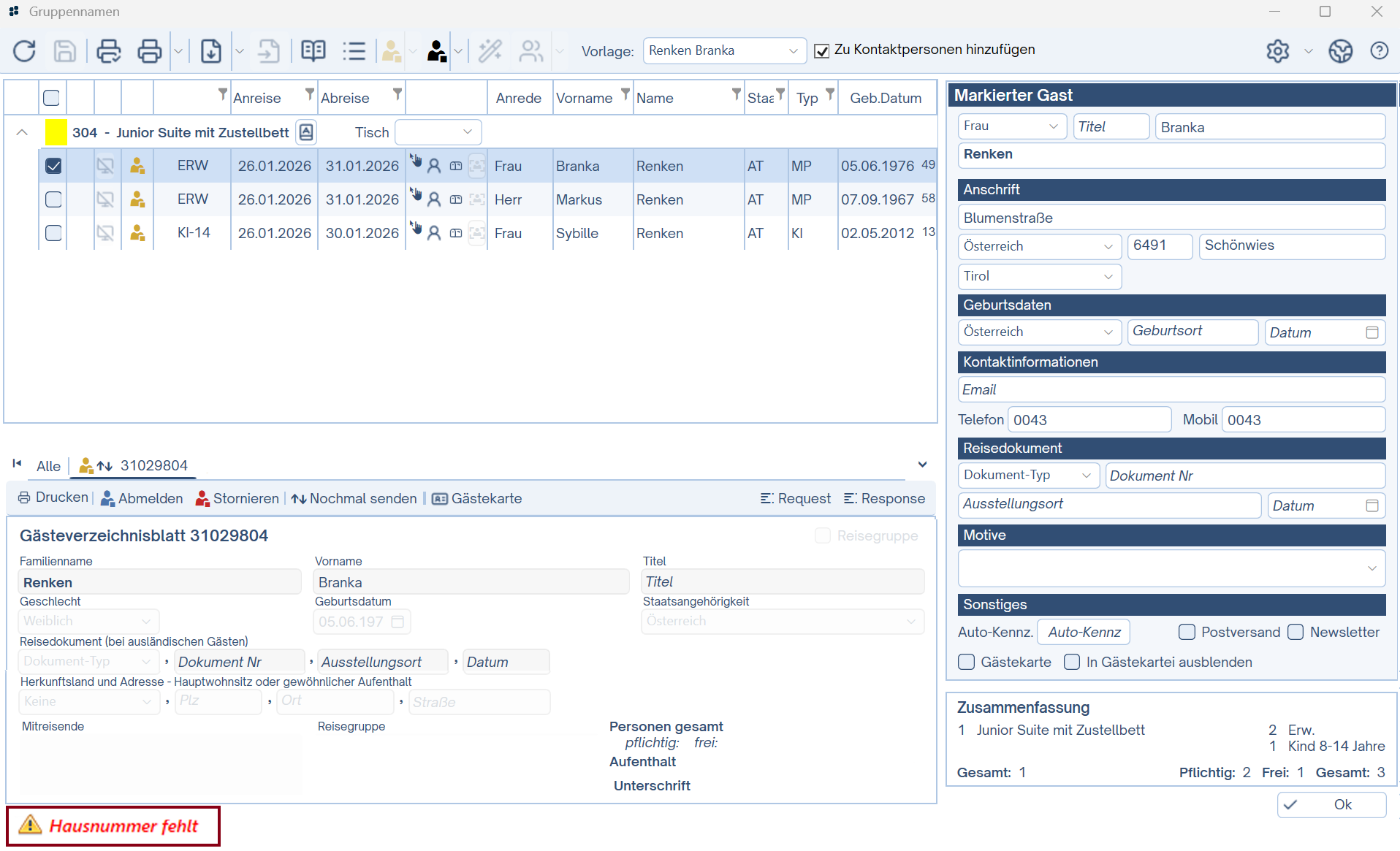
Task: Open the settings gear icon
Action: point(1277,51)
